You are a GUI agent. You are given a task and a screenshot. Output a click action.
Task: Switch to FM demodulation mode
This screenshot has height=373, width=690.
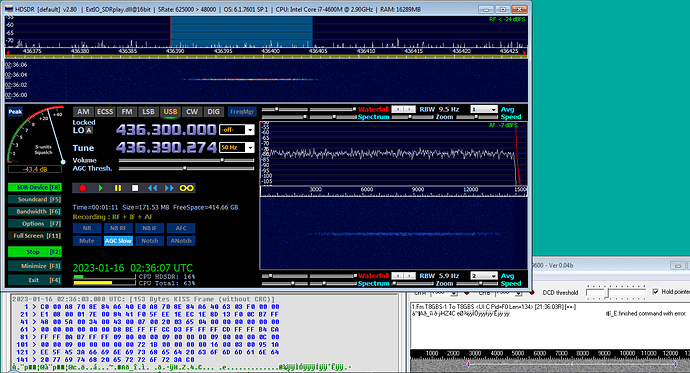point(127,112)
